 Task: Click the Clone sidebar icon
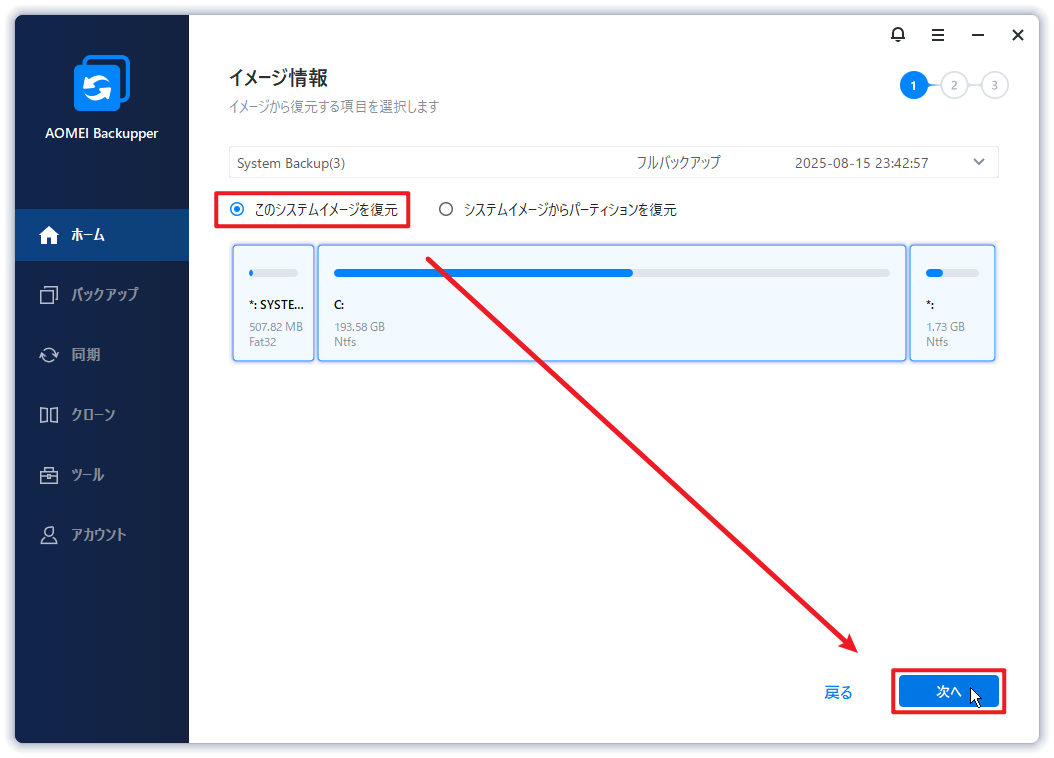[x=48, y=415]
